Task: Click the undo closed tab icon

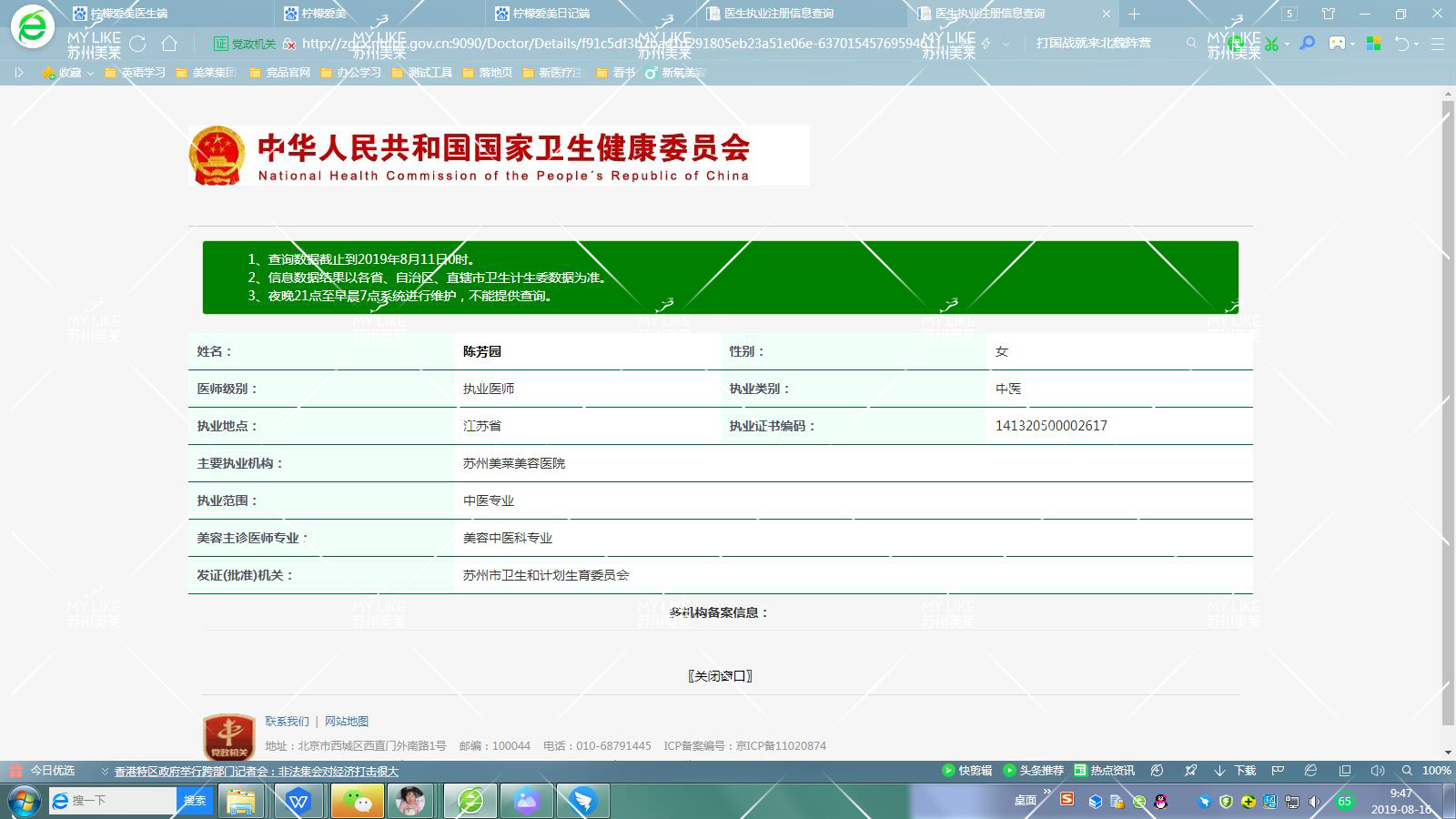Action: pos(1402,44)
